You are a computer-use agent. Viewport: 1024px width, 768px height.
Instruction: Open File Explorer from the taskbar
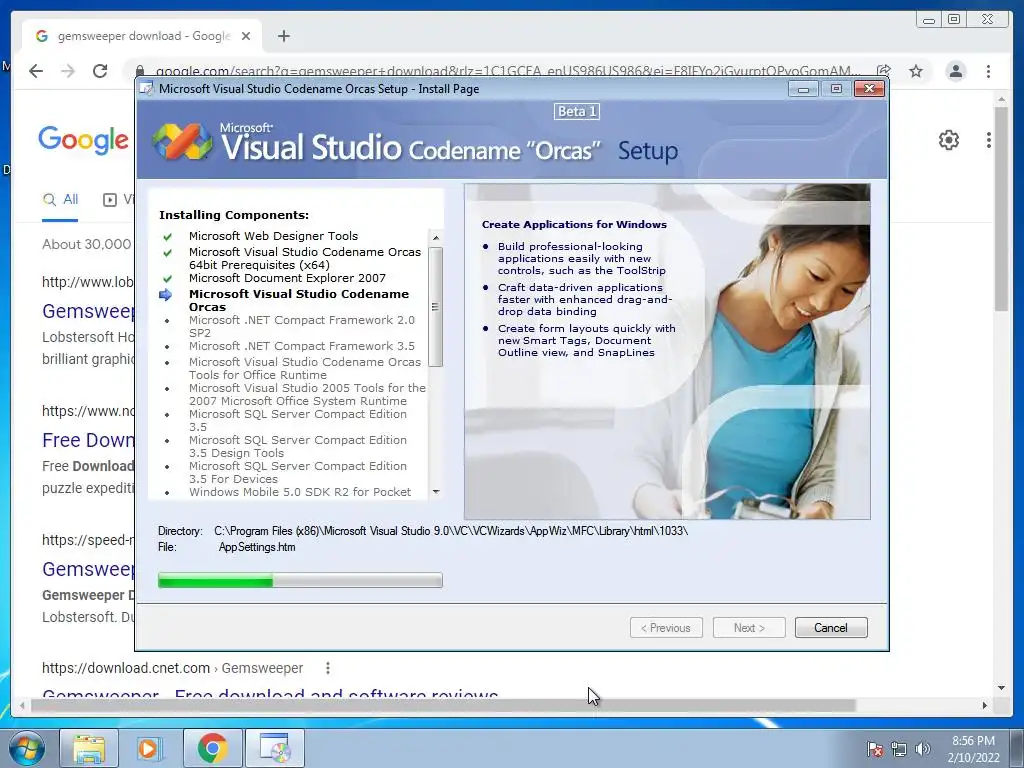(x=89, y=748)
